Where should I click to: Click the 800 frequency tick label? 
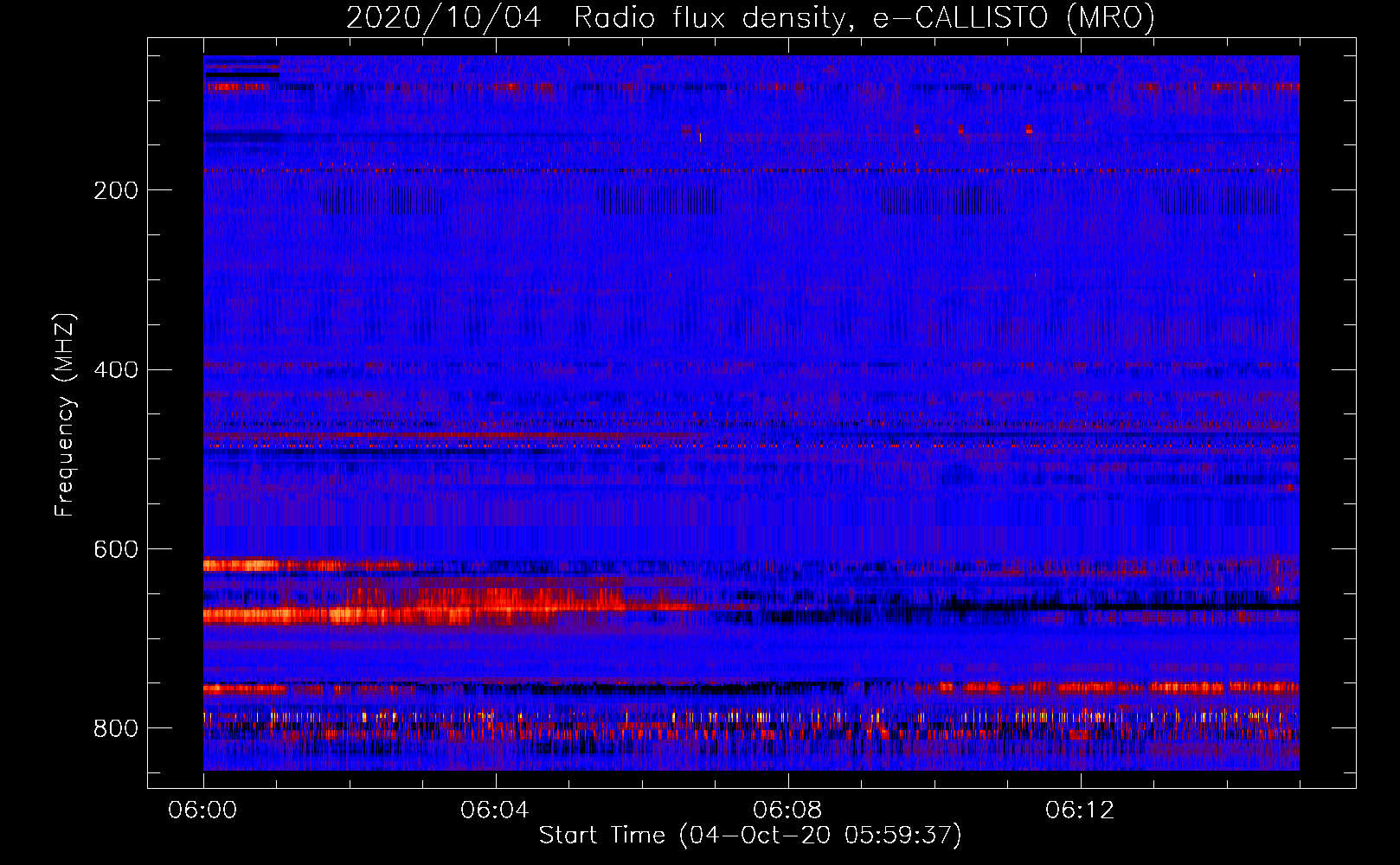point(116,729)
